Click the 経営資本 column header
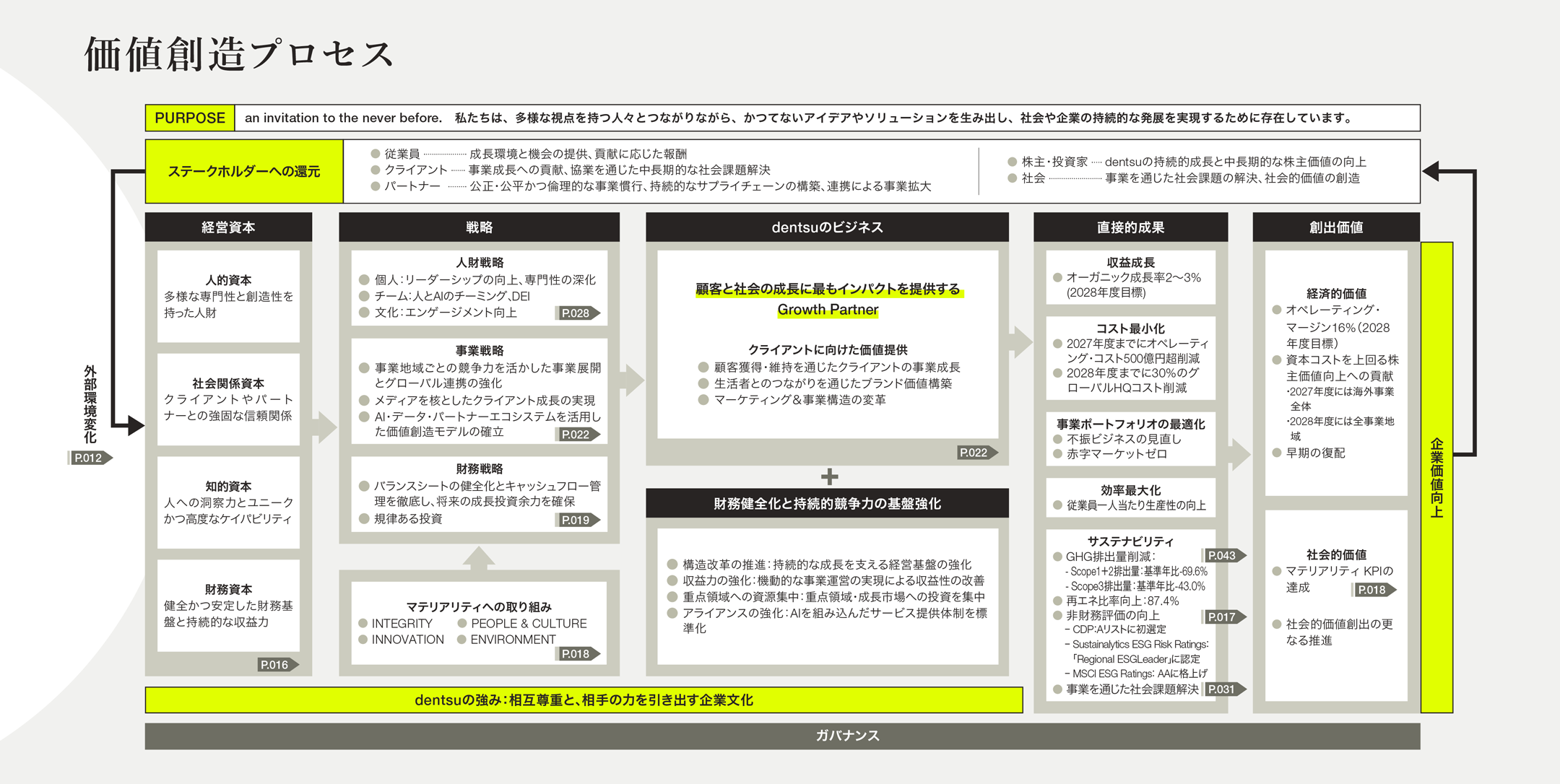 (228, 227)
